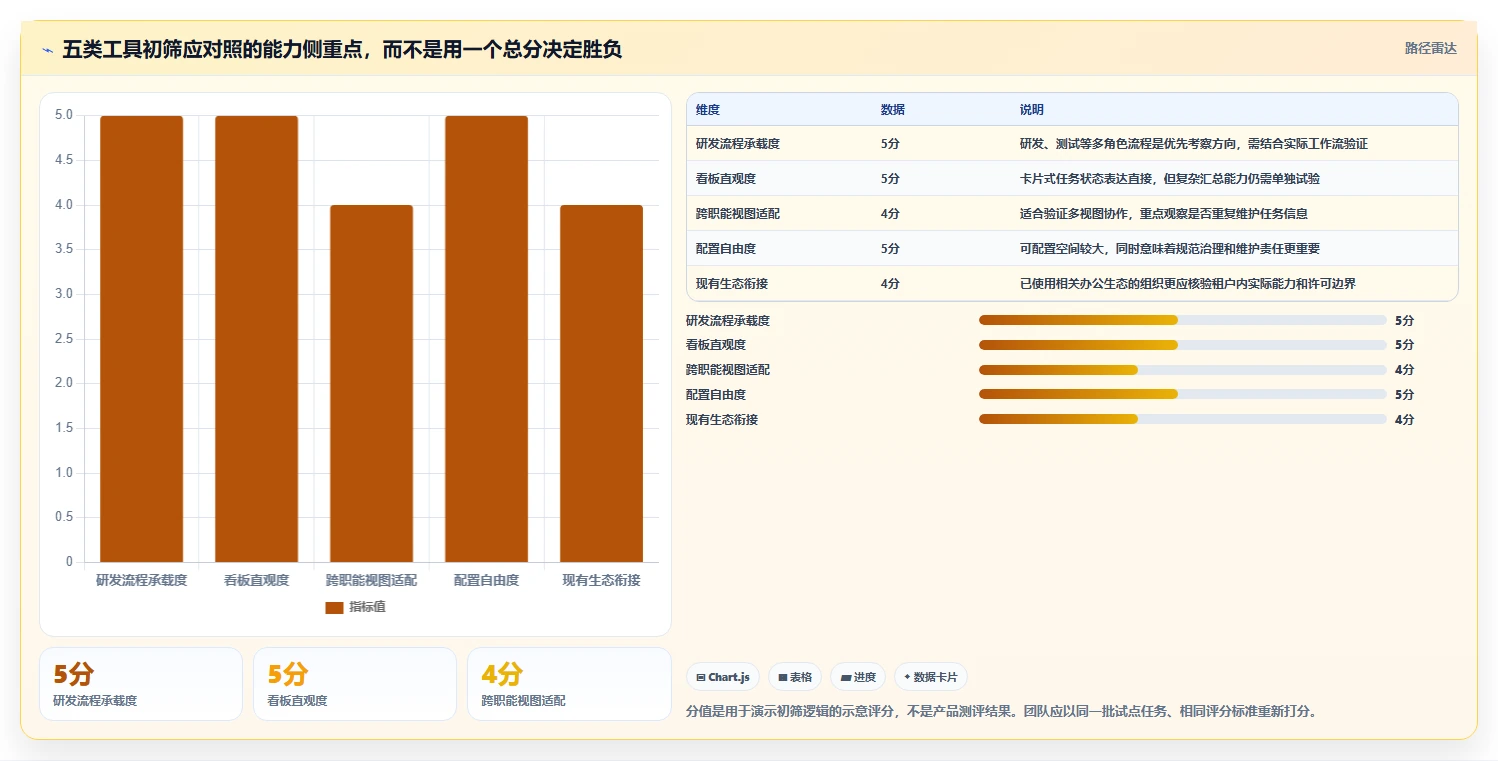Select the 跨职能视图适配 table row cell
Screen dimensions: 1498x761
click(738, 214)
